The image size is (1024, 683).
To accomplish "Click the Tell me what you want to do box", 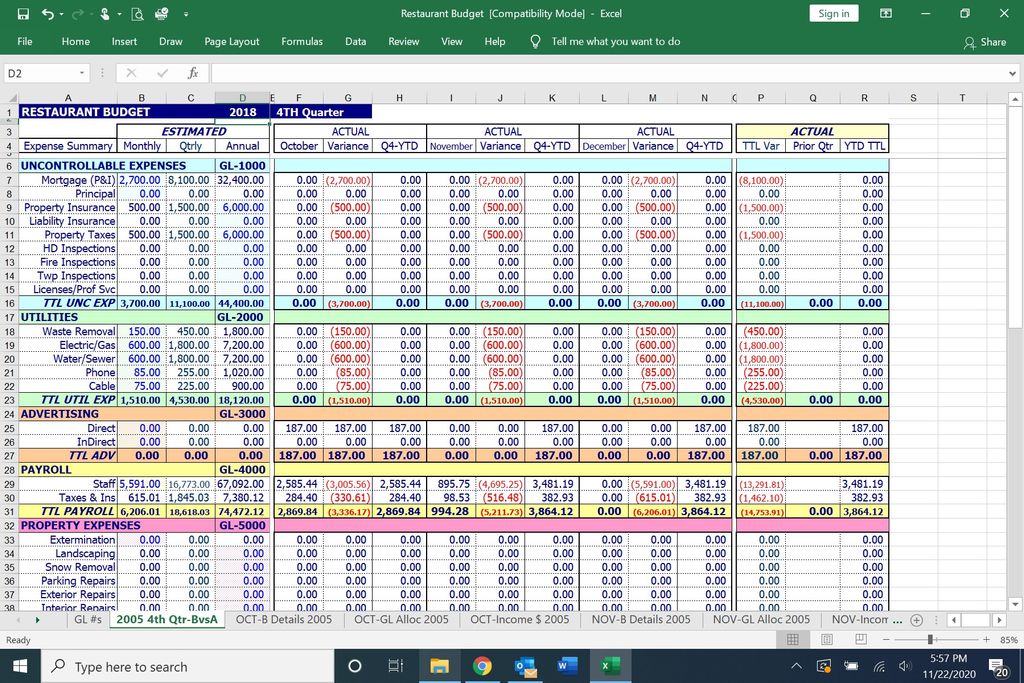I will point(615,41).
